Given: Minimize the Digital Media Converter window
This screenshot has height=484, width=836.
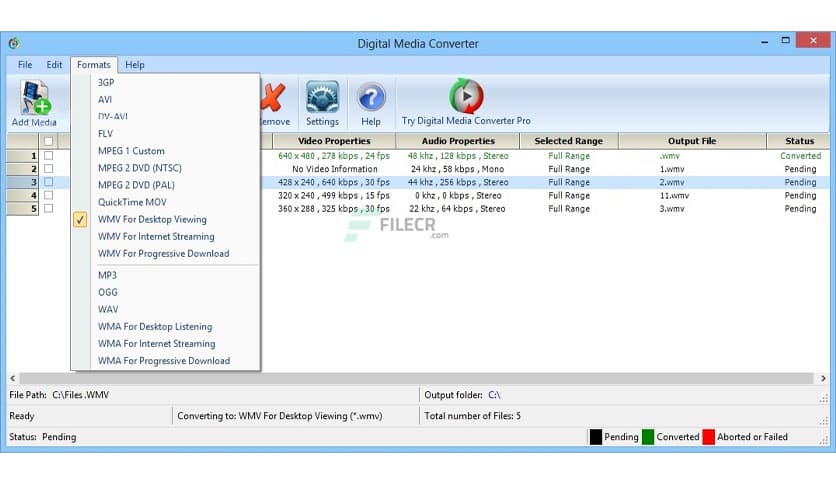Looking at the screenshot, I should pyautogui.click(x=765, y=41).
